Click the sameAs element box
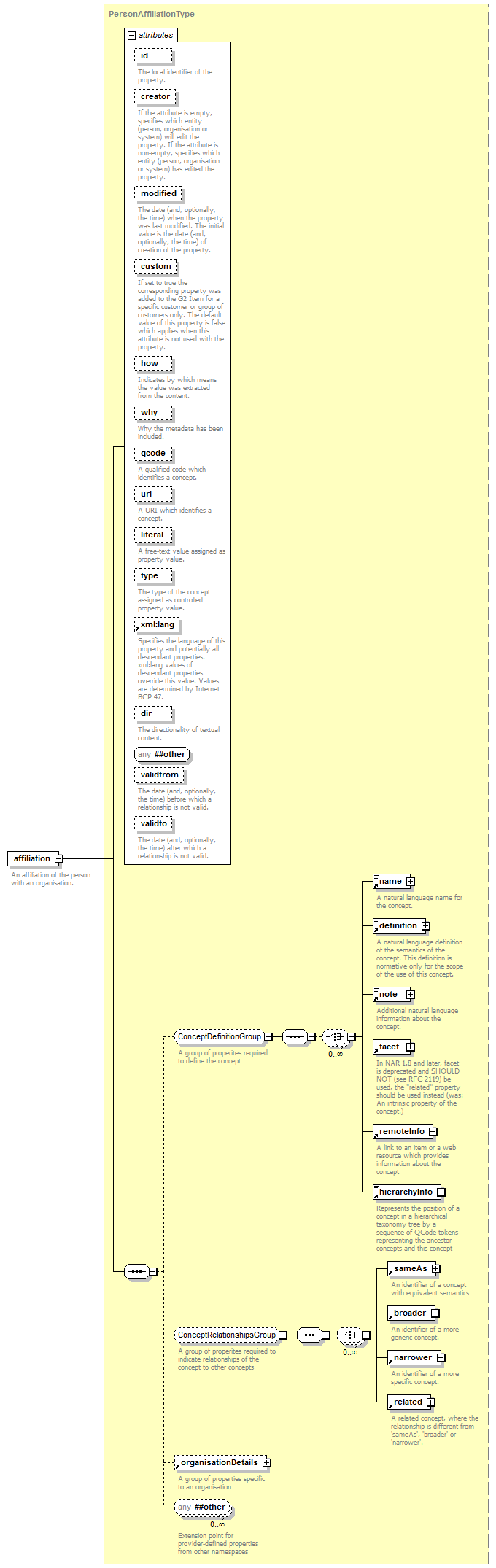Image resolution: width=496 pixels, height=1568 pixels. point(410,1269)
